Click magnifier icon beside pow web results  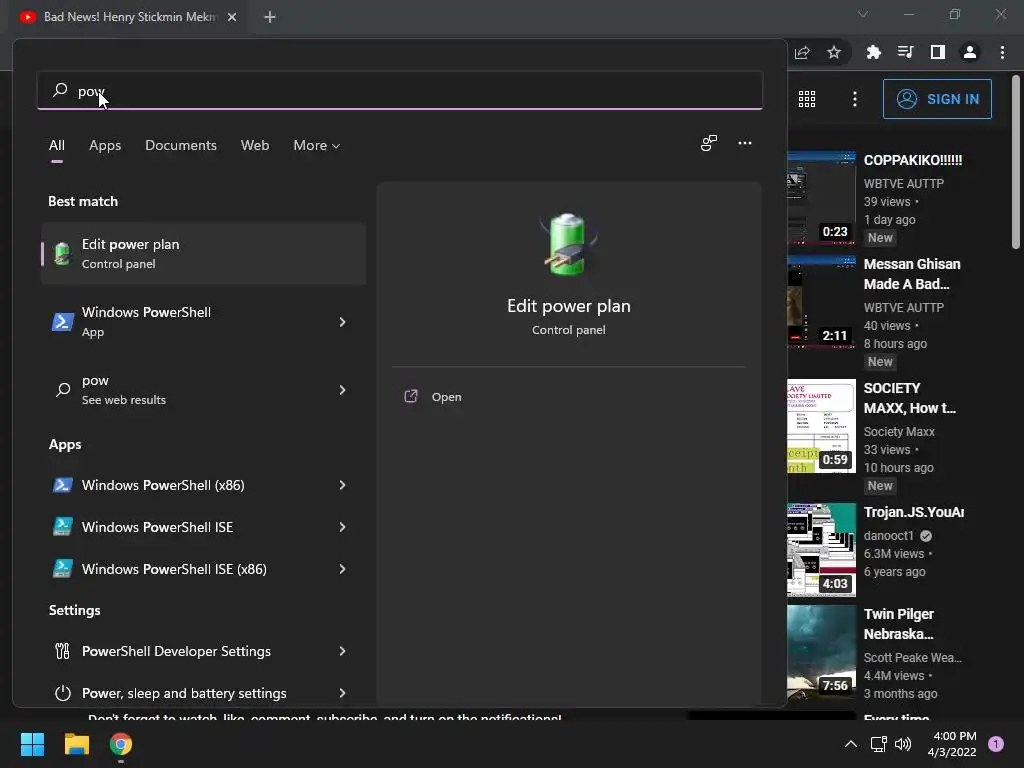coord(63,390)
